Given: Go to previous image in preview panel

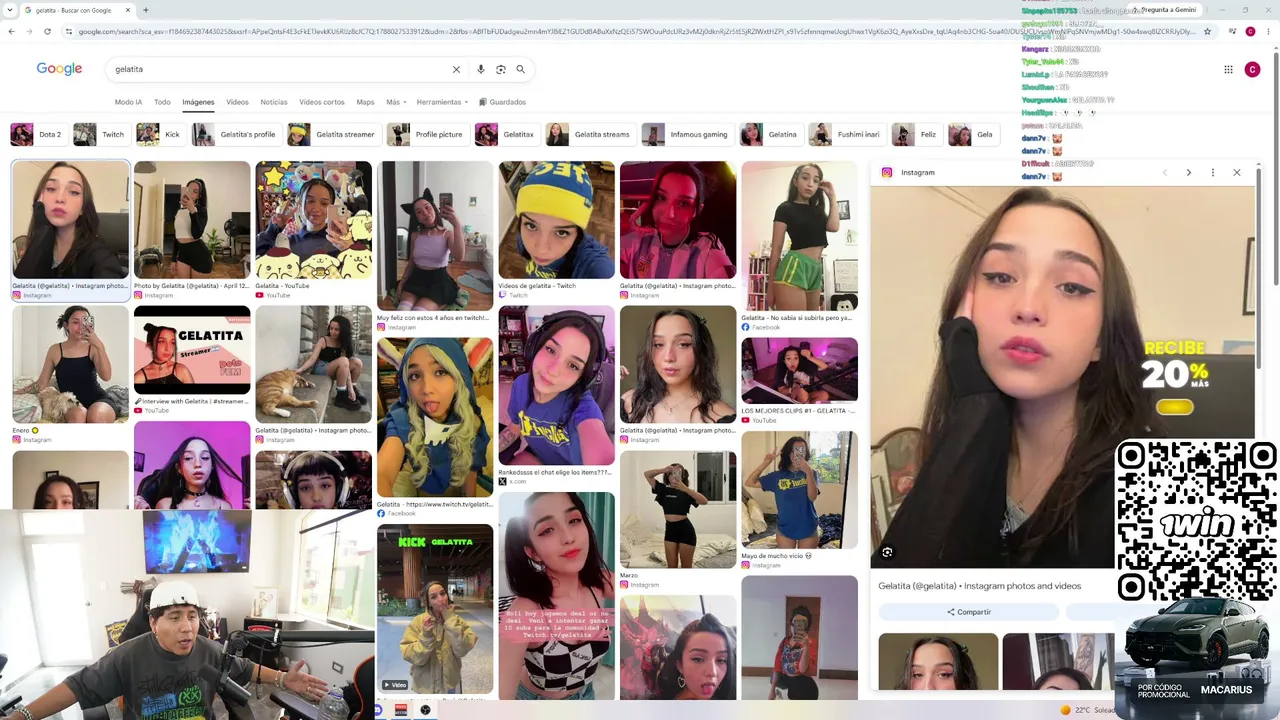Looking at the screenshot, I should pos(1165,172).
